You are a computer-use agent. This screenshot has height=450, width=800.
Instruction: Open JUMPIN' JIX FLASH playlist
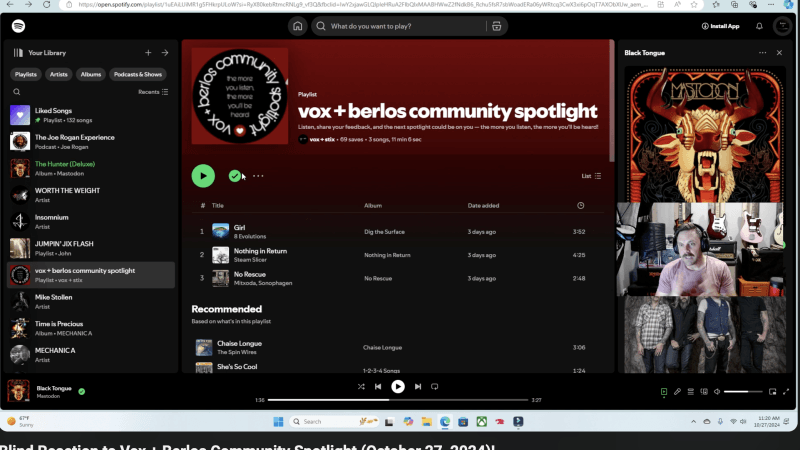point(91,248)
